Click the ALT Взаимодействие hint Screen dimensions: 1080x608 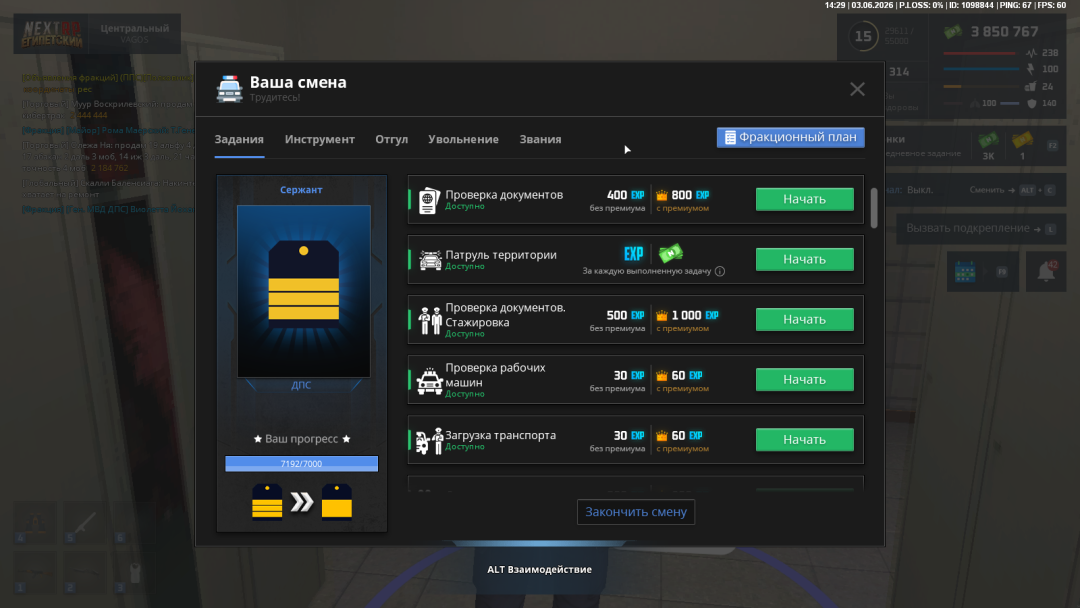click(539, 569)
